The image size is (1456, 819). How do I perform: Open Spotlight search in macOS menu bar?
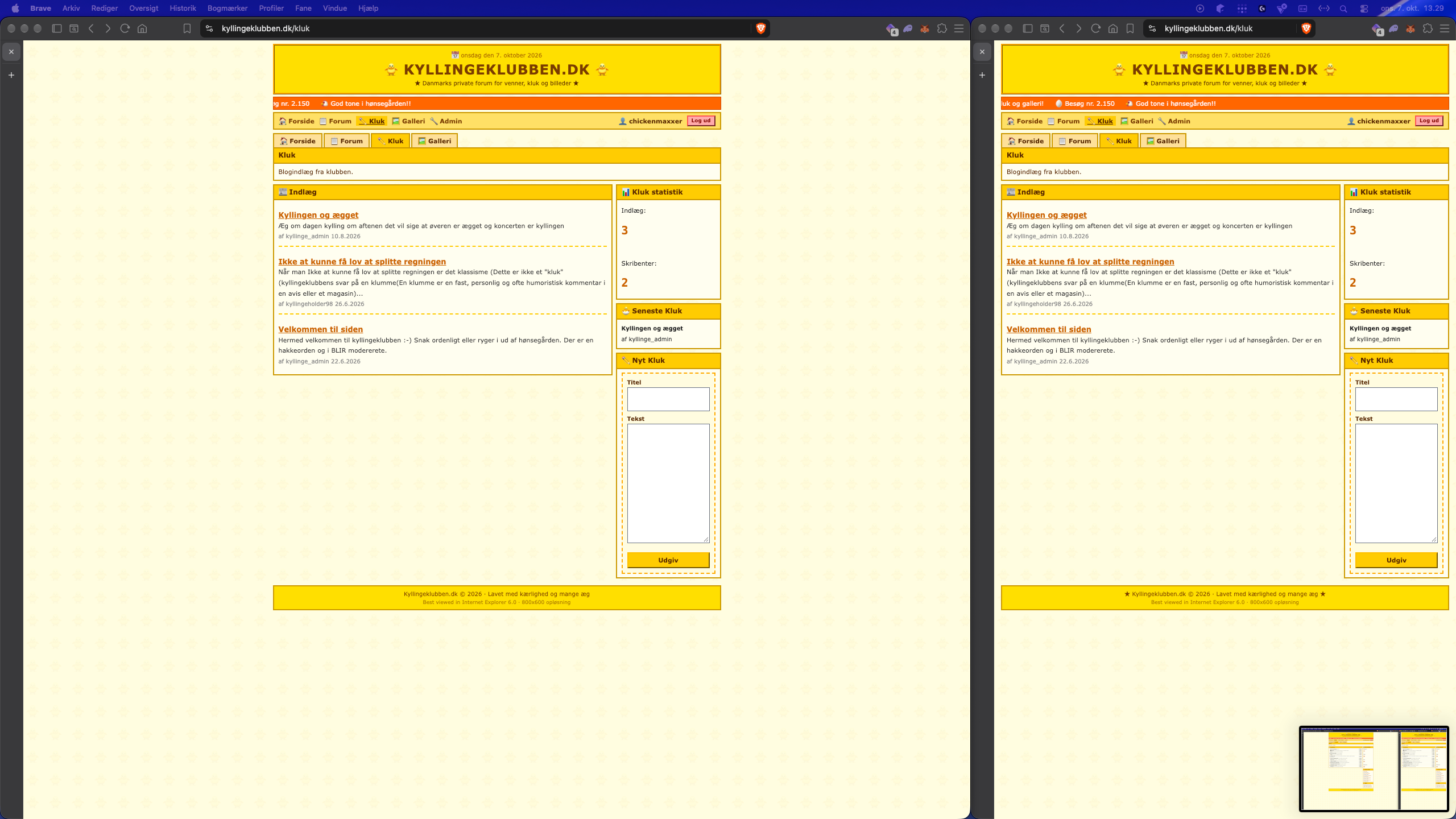pyautogui.click(x=1343, y=9)
